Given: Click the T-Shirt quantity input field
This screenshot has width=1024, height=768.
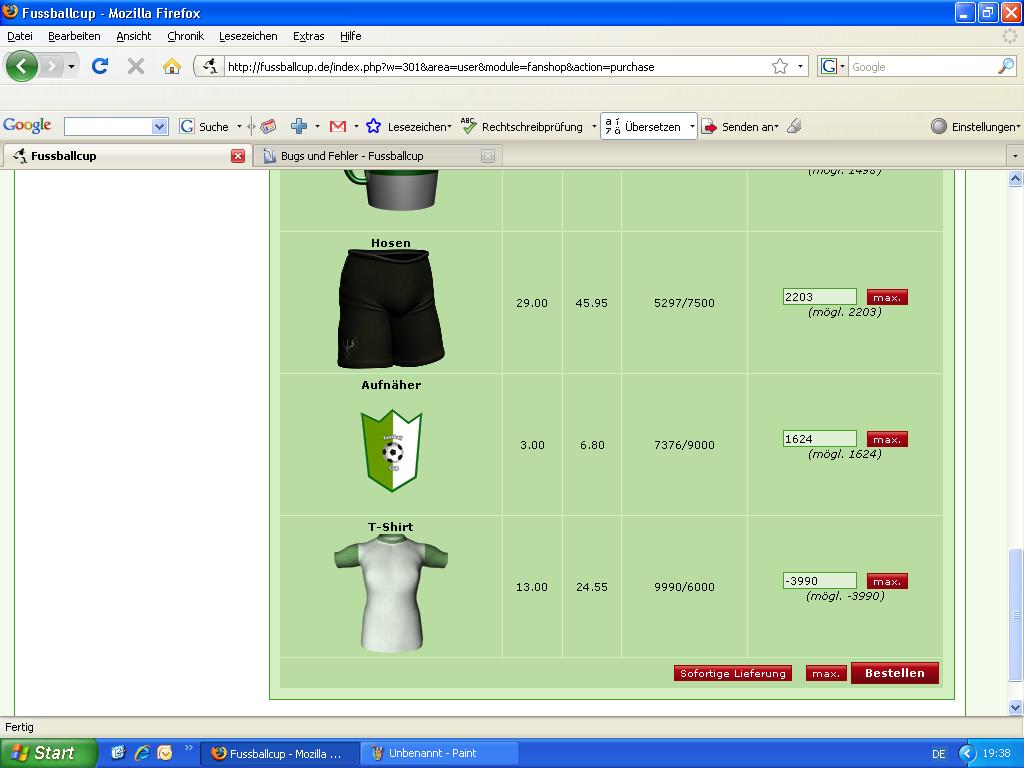Looking at the screenshot, I should [x=819, y=581].
